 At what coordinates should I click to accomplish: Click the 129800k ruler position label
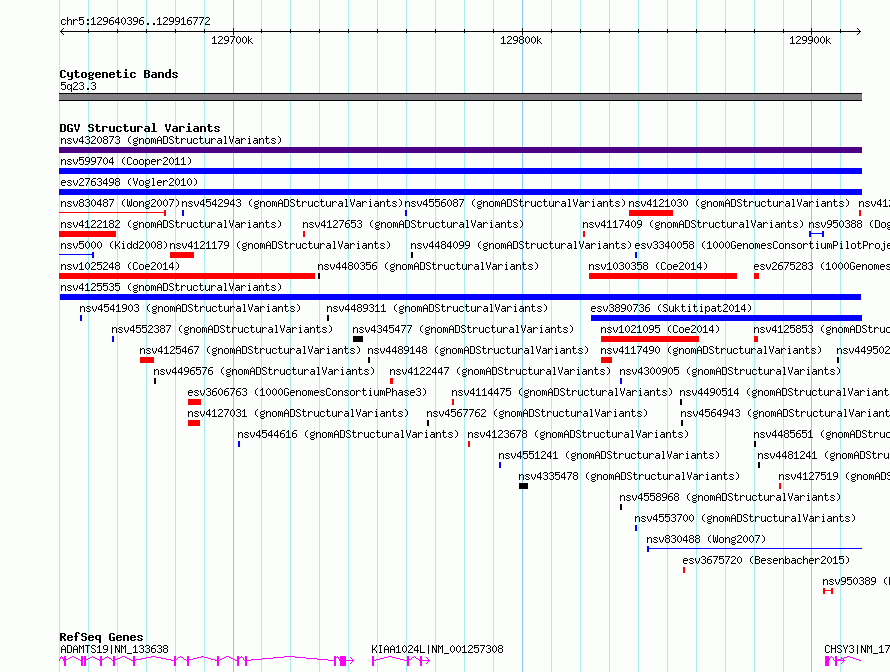(521, 40)
